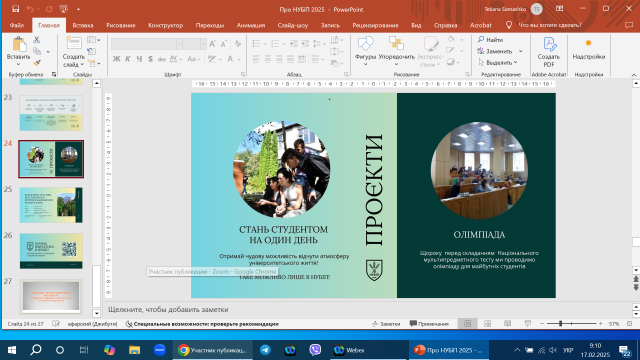Open Telegram from the Windows taskbar

click(265, 350)
